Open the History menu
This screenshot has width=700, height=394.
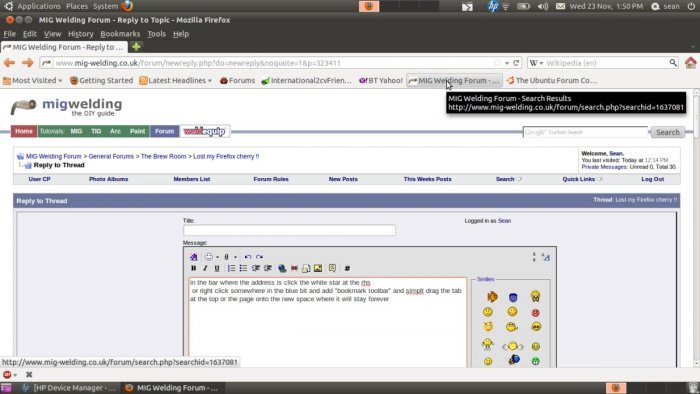80,34
